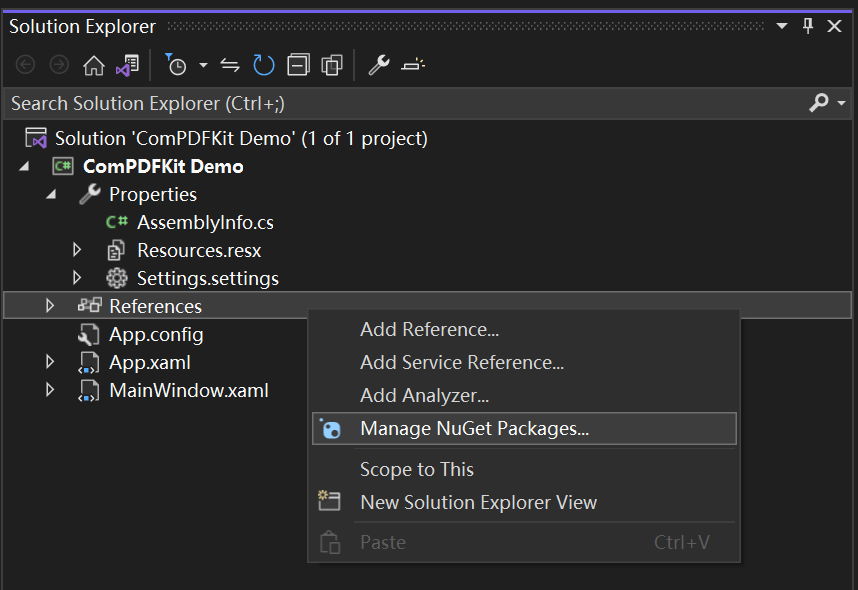Refresh the Solution Explorer
This screenshot has width=858, height=590.
tap(264, 65)
